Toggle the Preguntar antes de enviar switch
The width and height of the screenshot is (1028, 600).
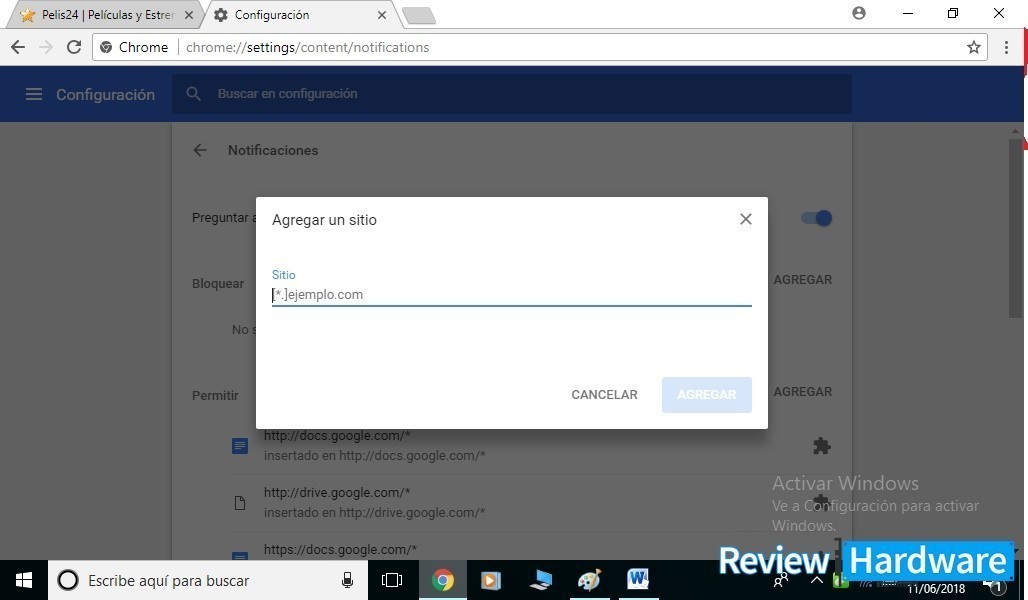817,218
